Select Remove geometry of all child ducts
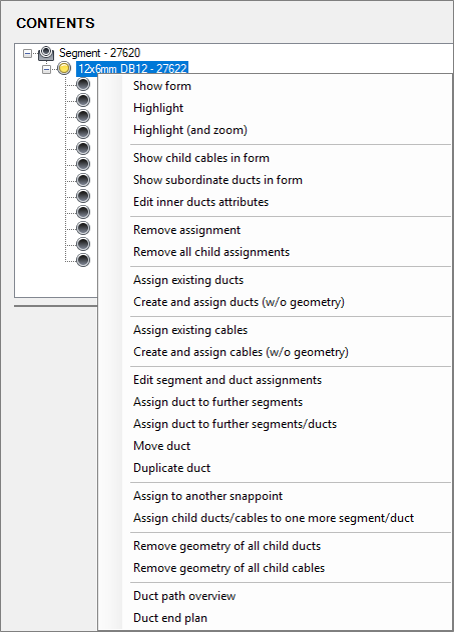454x632 pixels. (x=227, y=546)
